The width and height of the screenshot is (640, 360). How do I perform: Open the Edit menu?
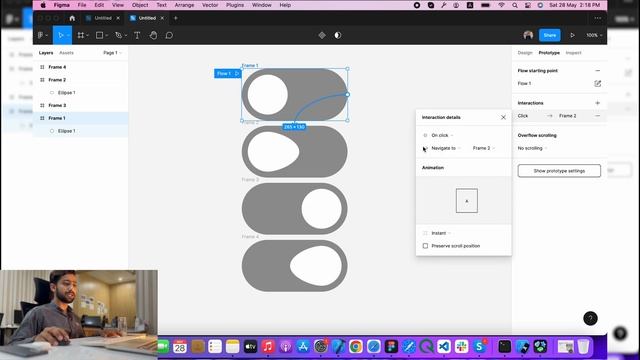pyautogui.click(x=99, y=5)
